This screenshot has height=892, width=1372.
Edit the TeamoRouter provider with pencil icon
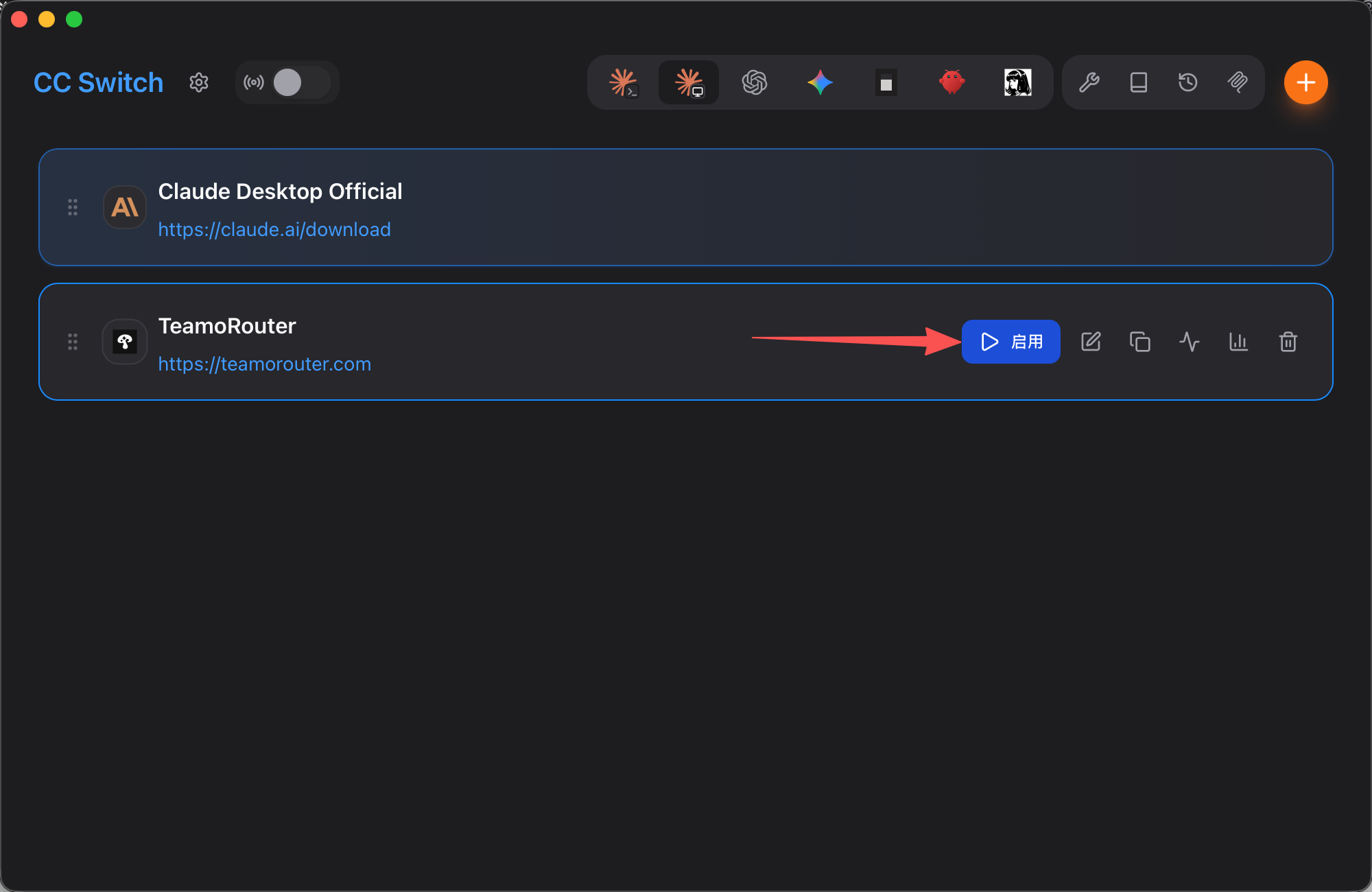(1091, 342)
